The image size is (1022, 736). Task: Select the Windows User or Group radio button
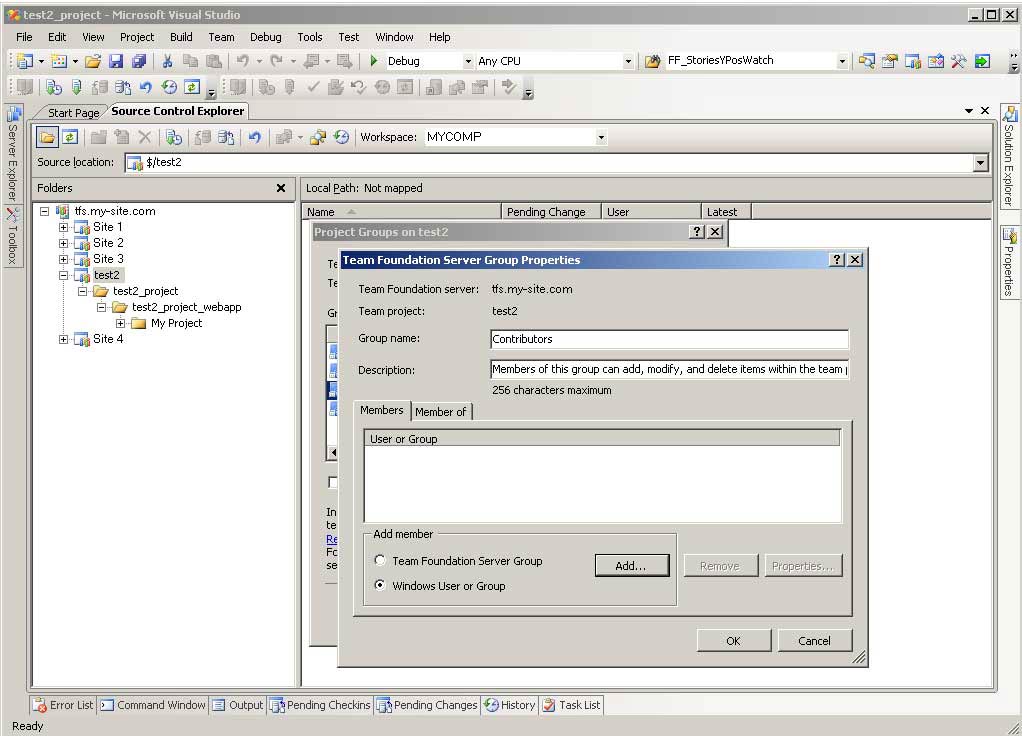click(x=380, y=585)
